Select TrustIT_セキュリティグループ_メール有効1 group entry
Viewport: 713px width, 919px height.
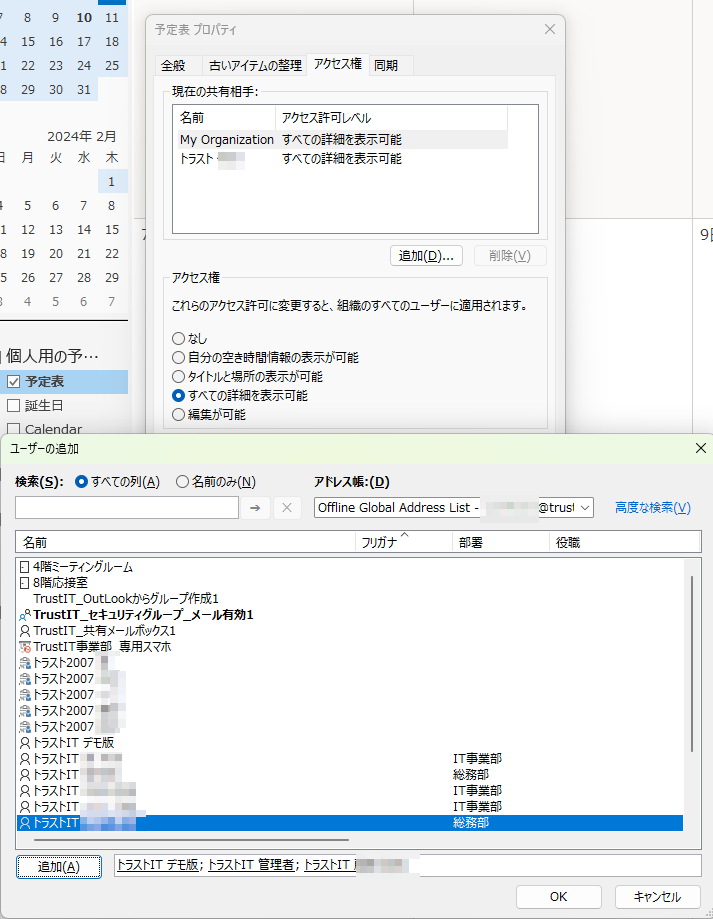click(142, 615)
